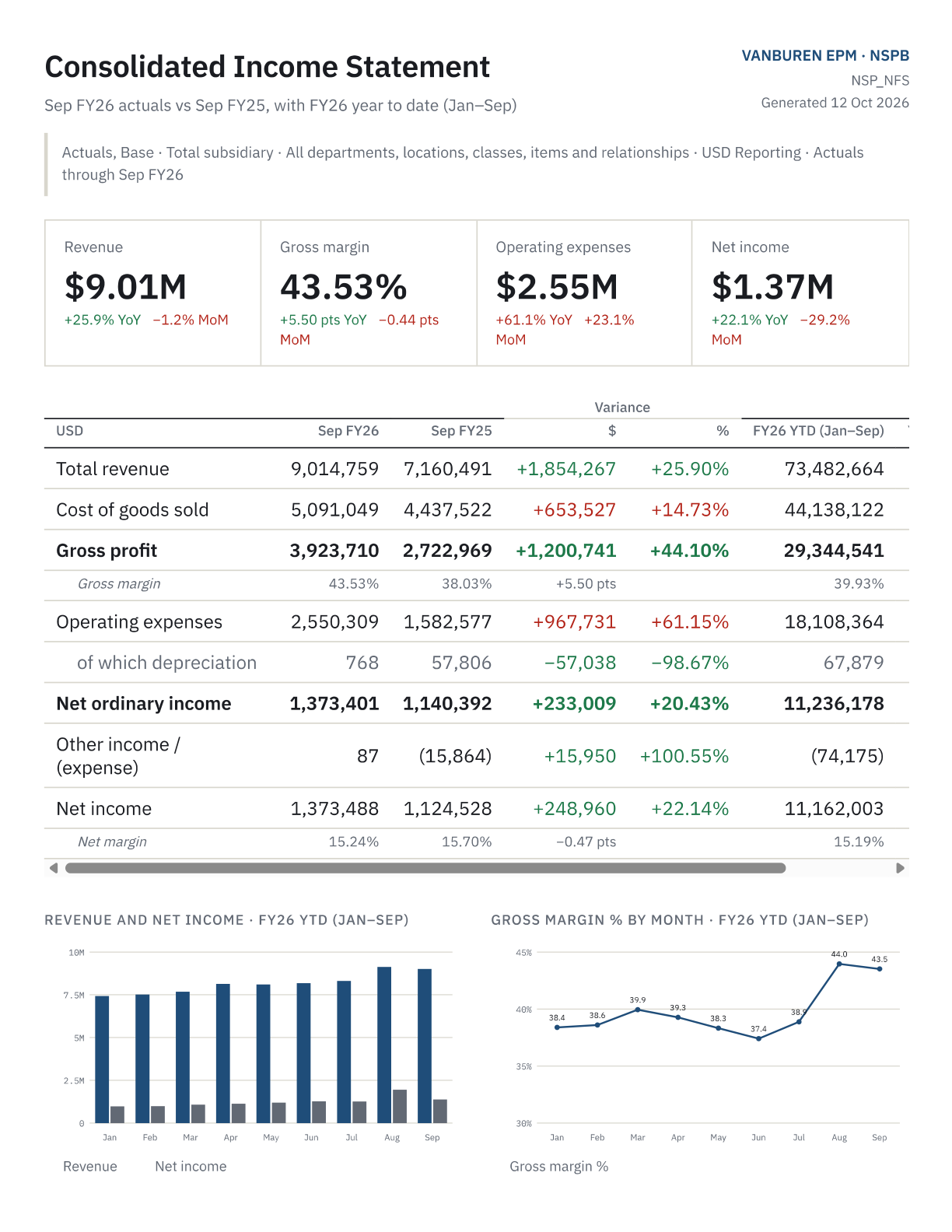Click the horizontal scrollbar thumb under the table
Image resolution: width=952 pixels, height=1232 pixels.
coord(425,868)
